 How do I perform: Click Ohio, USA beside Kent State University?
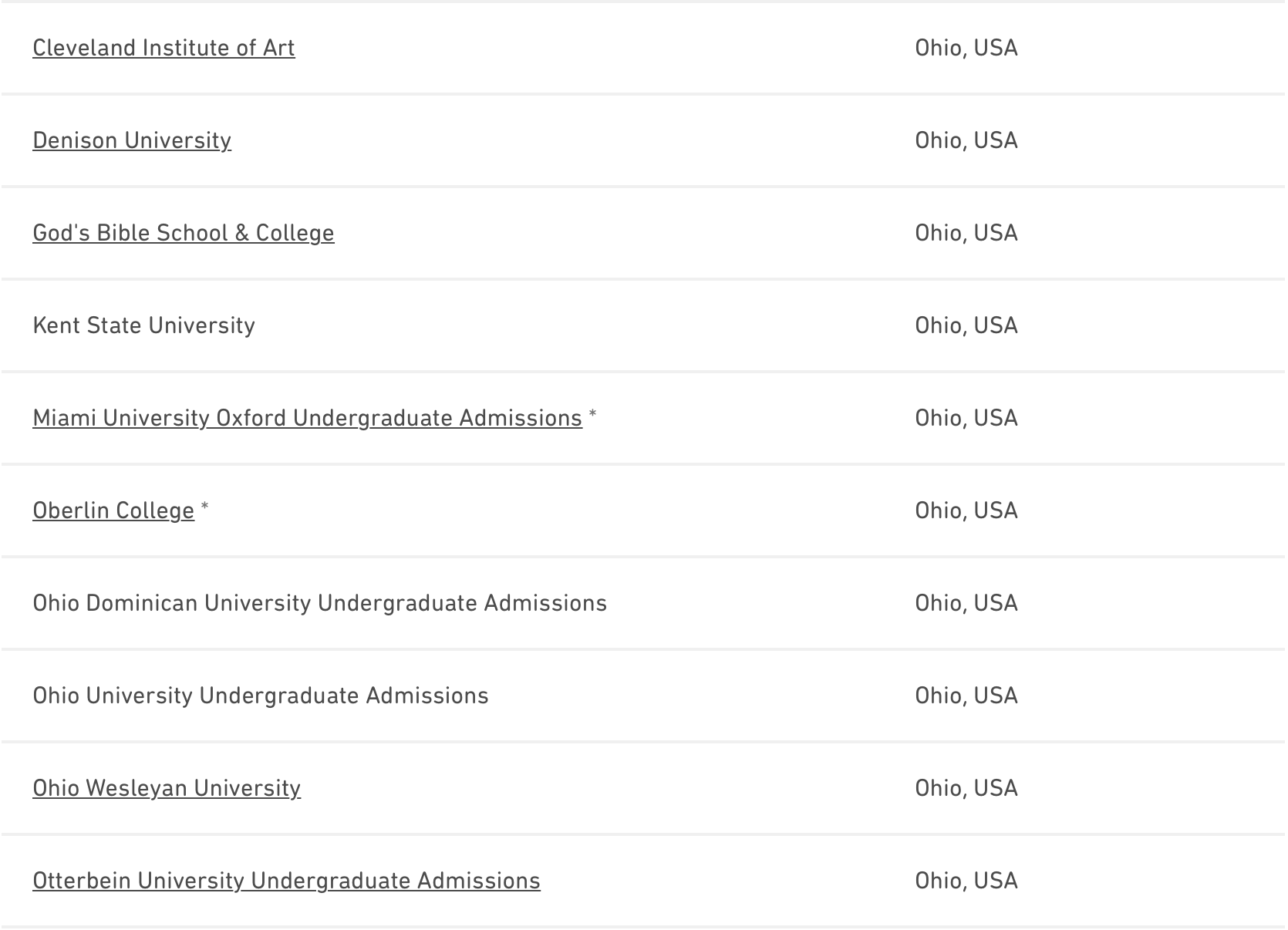pos(966,325)
